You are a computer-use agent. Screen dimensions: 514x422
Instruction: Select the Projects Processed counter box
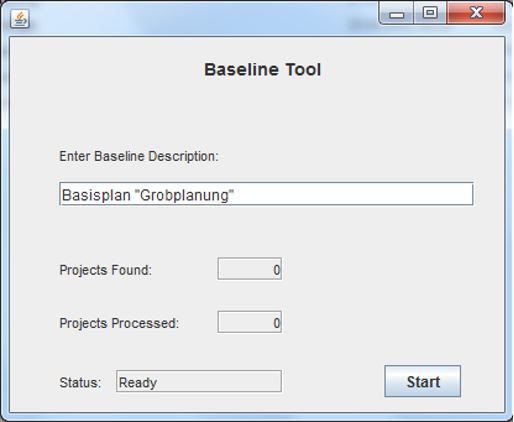point(250,322)
